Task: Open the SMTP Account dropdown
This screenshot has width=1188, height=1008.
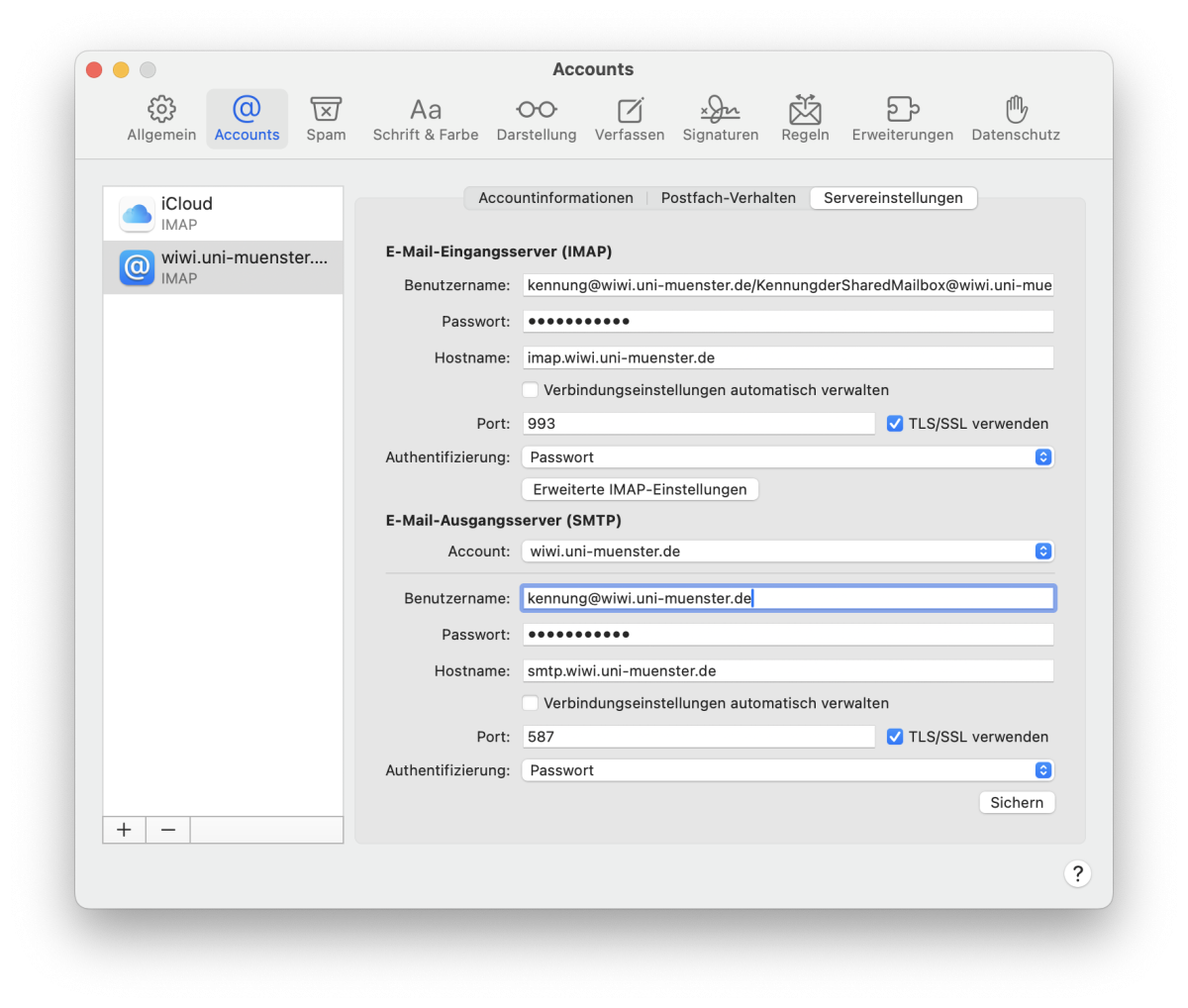Action: tap(787, 552)
